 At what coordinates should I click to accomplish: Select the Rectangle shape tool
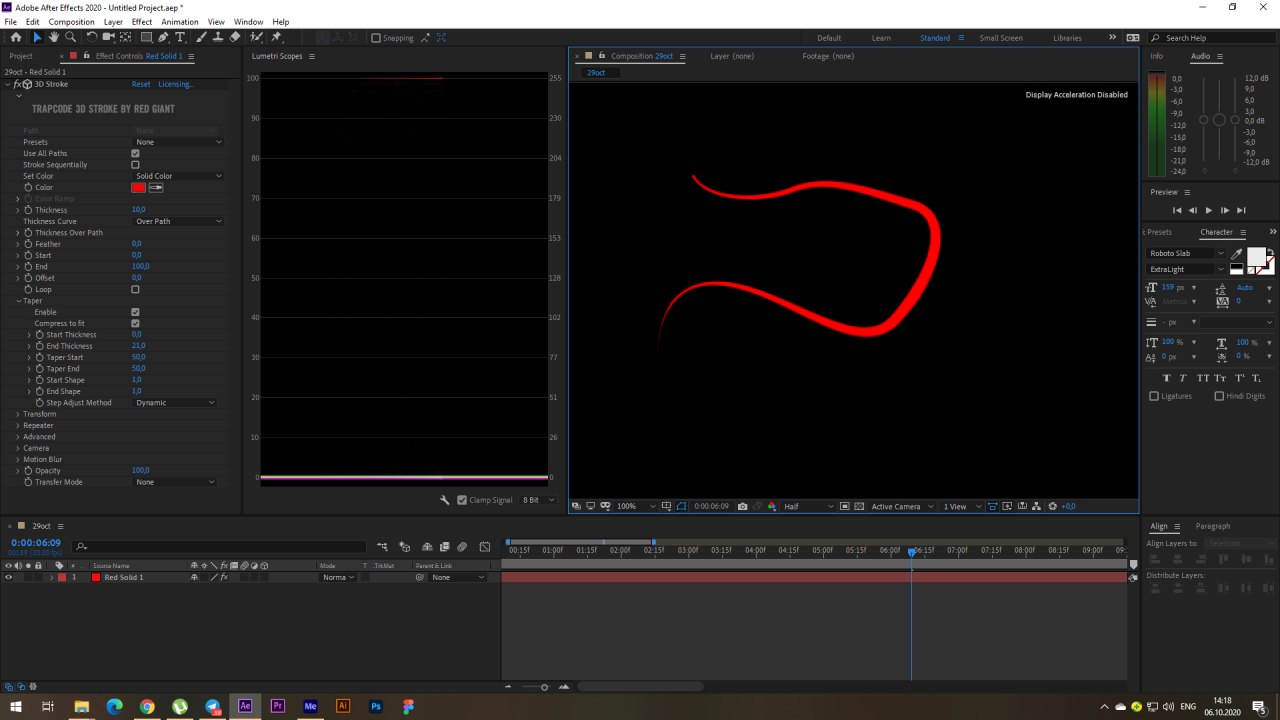click(146, 37)
